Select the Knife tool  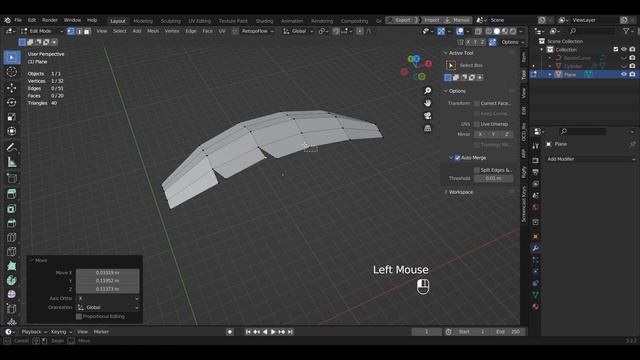(x=12, y=251)
